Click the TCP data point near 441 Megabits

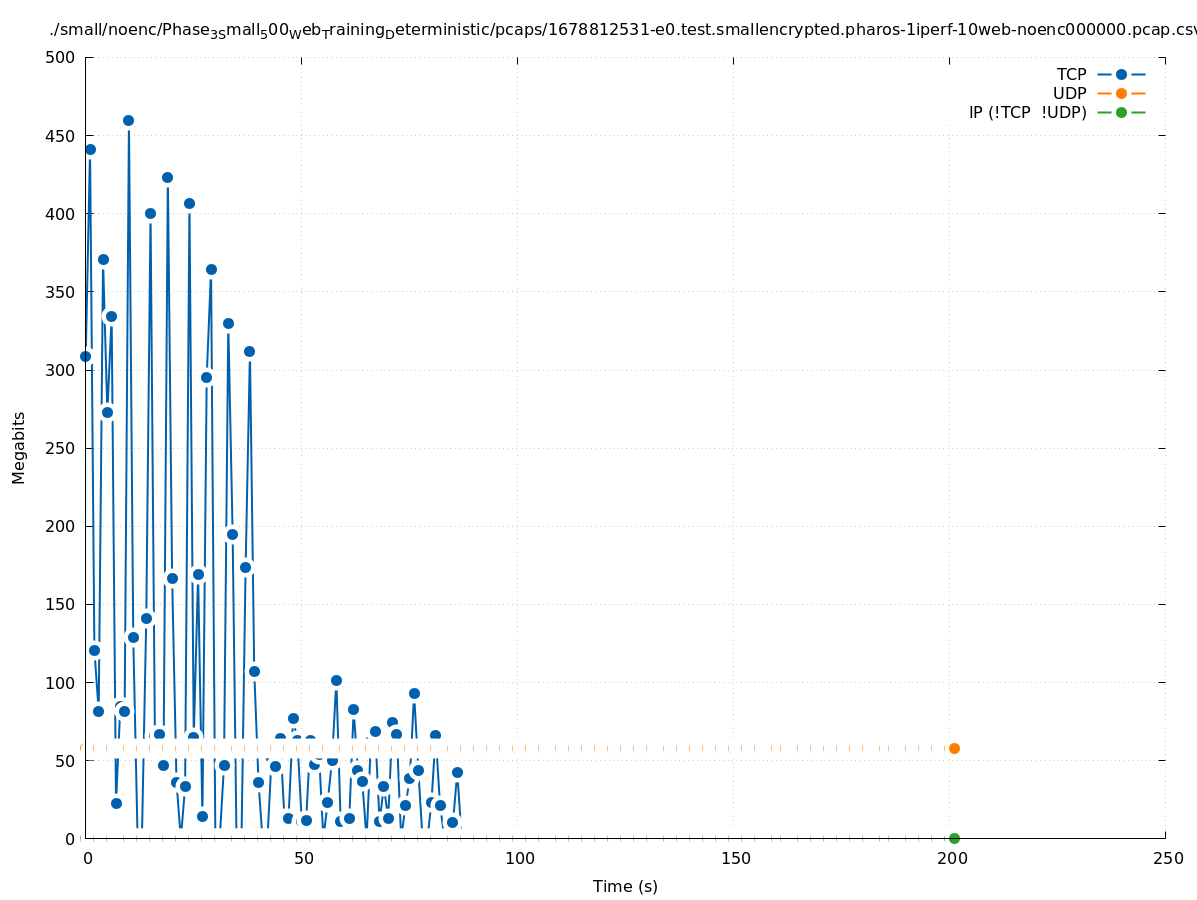(x=90, y=149)
